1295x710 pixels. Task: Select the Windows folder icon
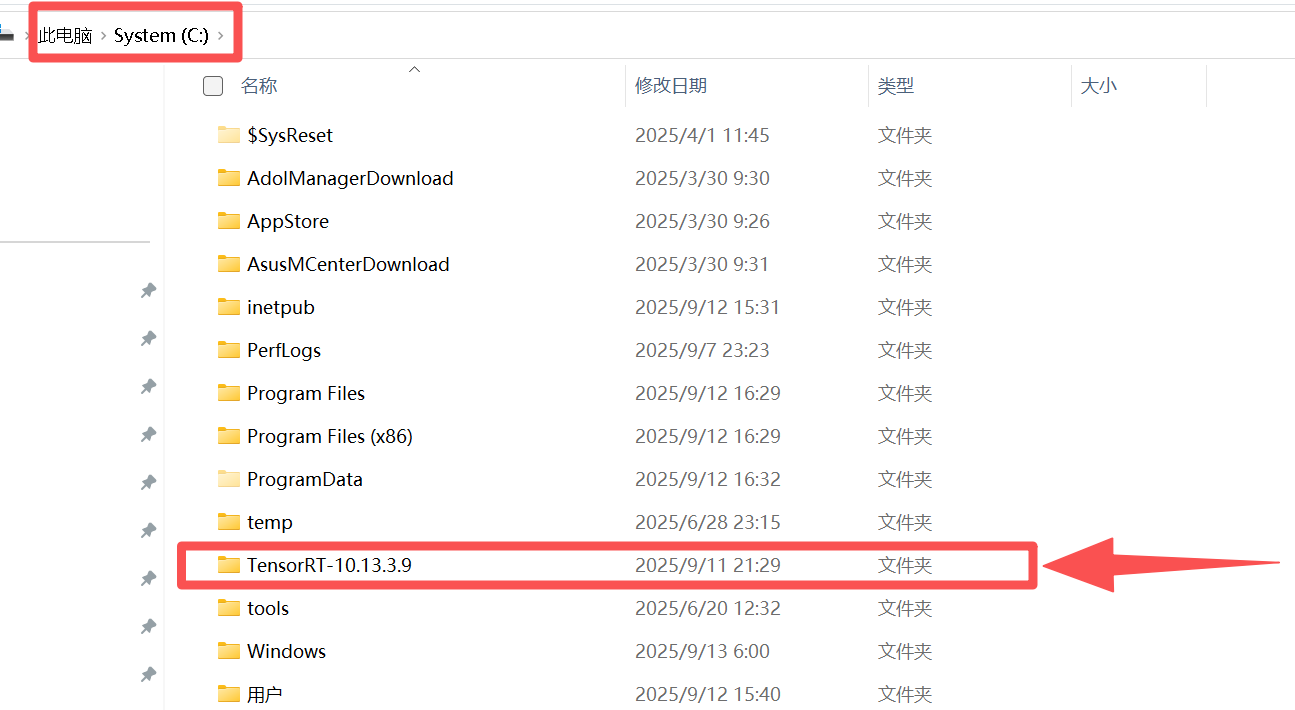[x=229, y=651]
